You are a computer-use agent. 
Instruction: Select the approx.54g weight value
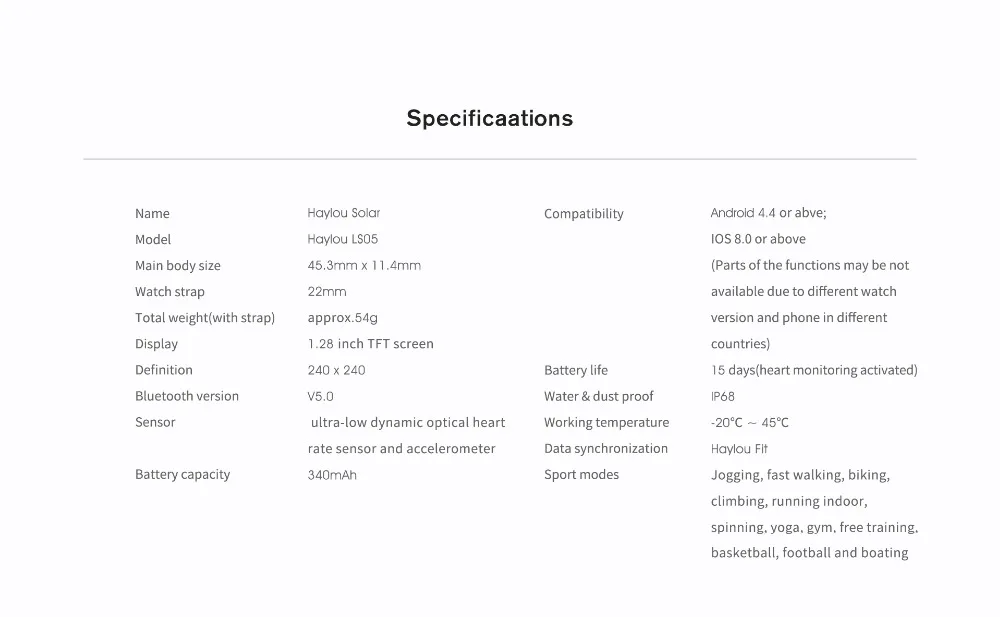click(342, 317)
